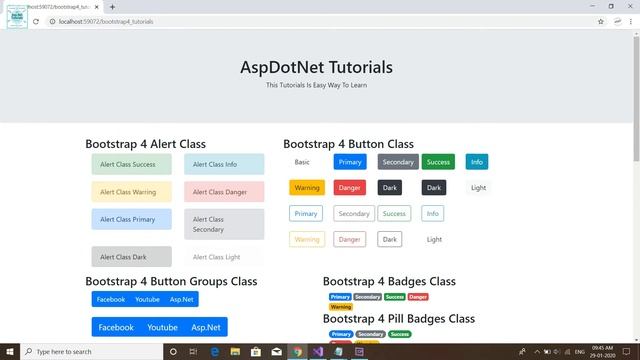The image size is (640, 360).
Task: Click Facebook in the small button group
Action: [111, 299]
